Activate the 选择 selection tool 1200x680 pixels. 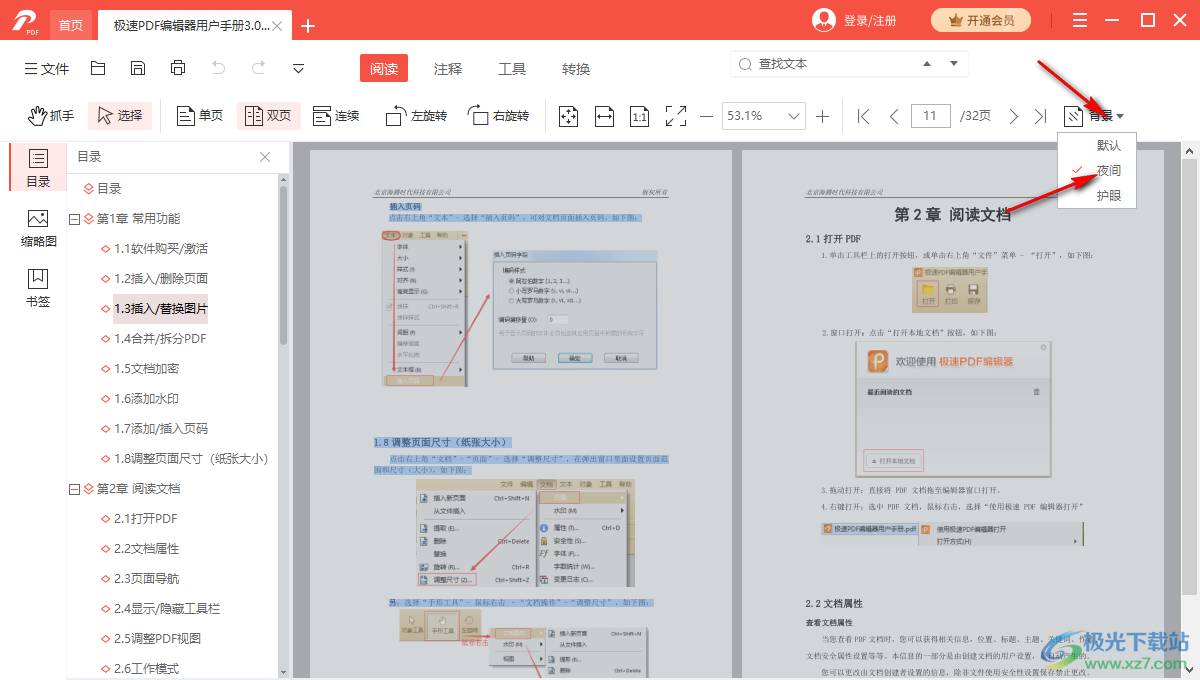coord(120,116)
